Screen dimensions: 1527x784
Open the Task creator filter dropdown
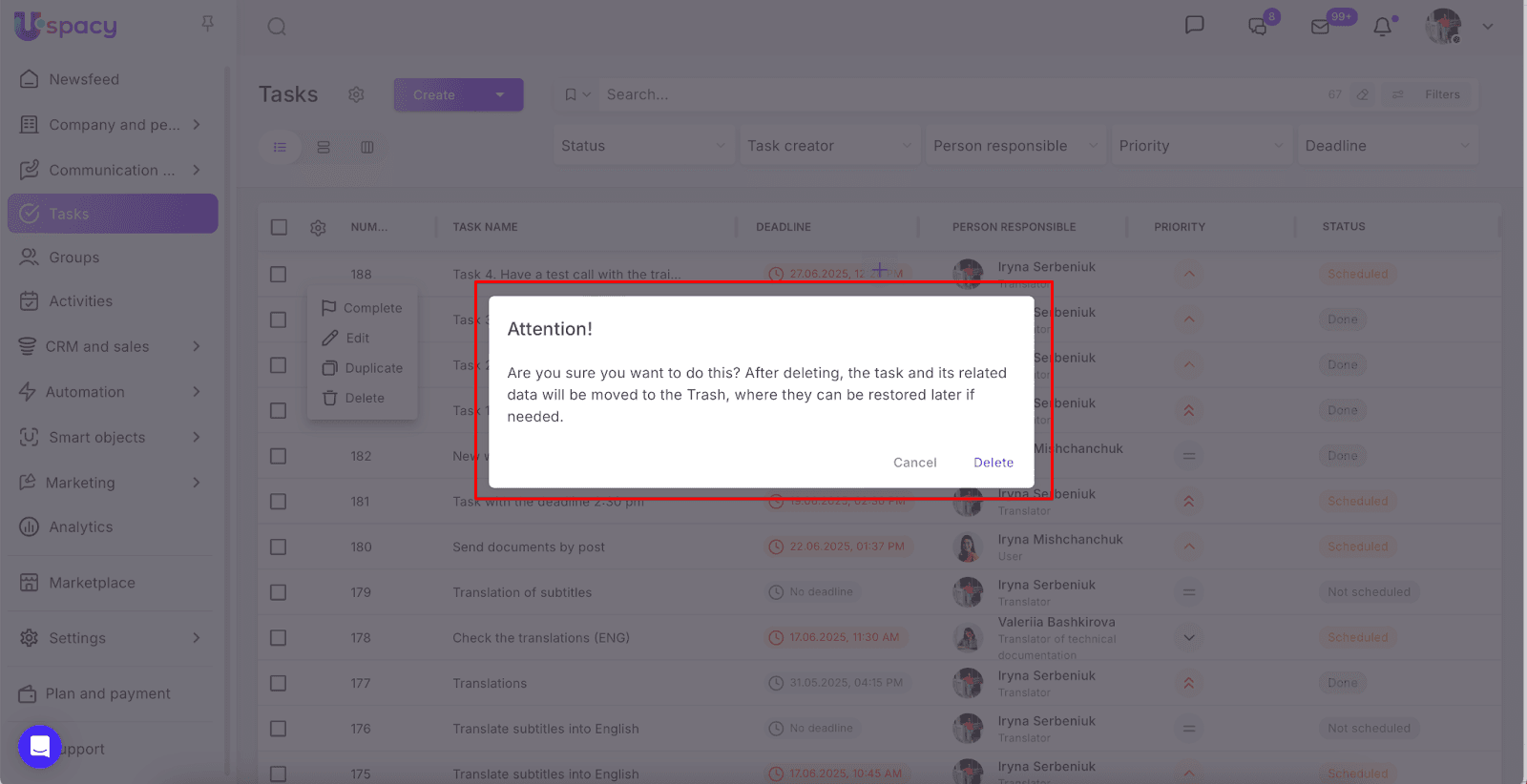click(829, 146)
